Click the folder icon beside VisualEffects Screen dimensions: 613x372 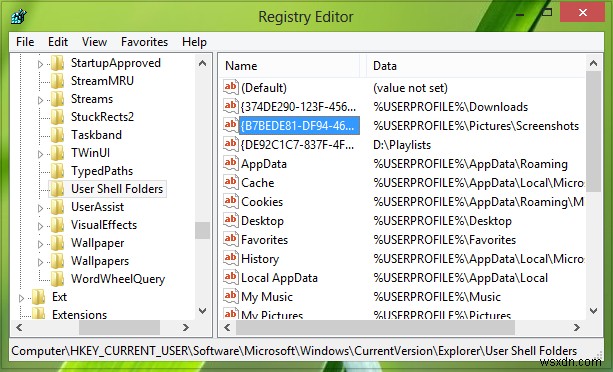tap(57, 225)
